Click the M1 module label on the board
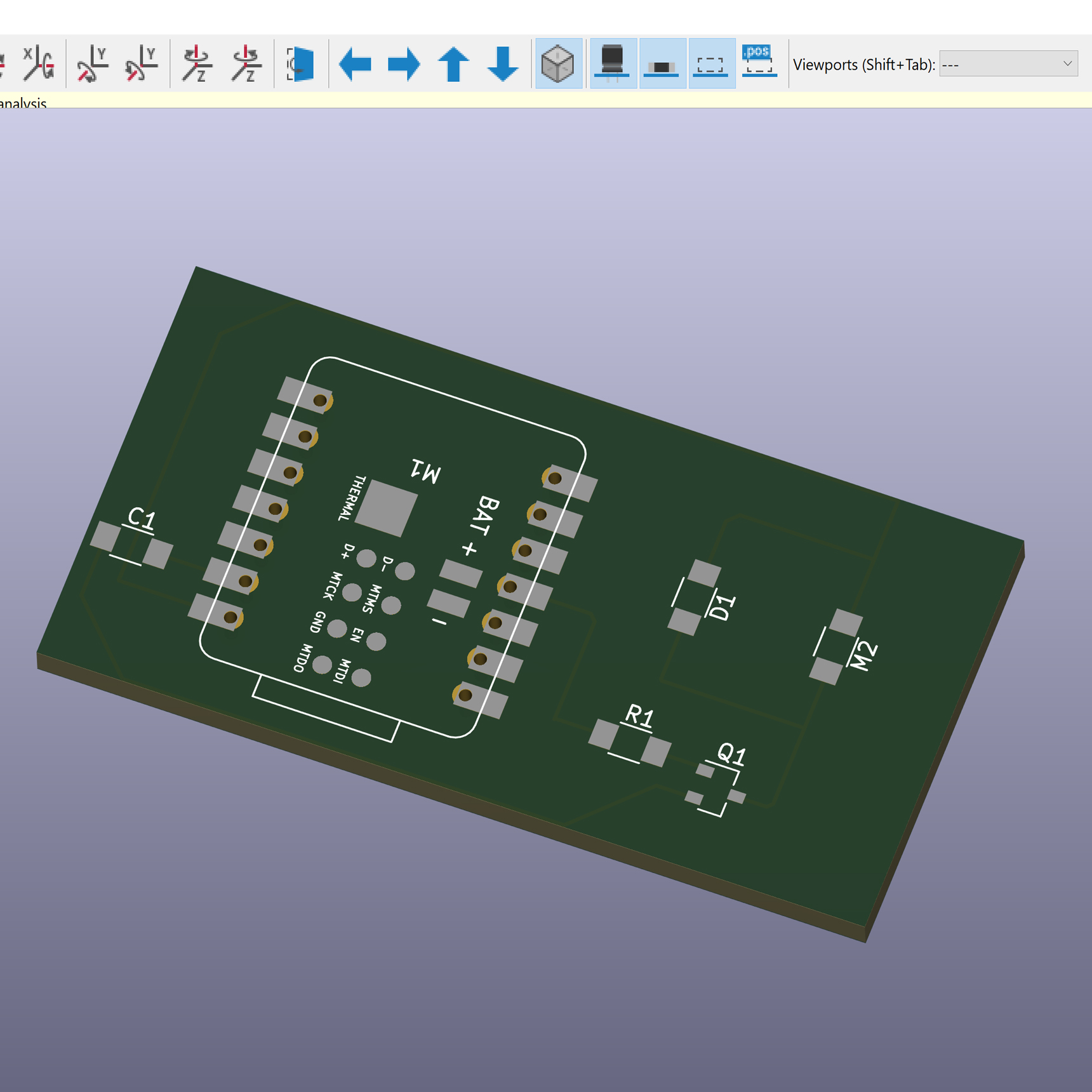The image size is (1092, 1092). 425,471
